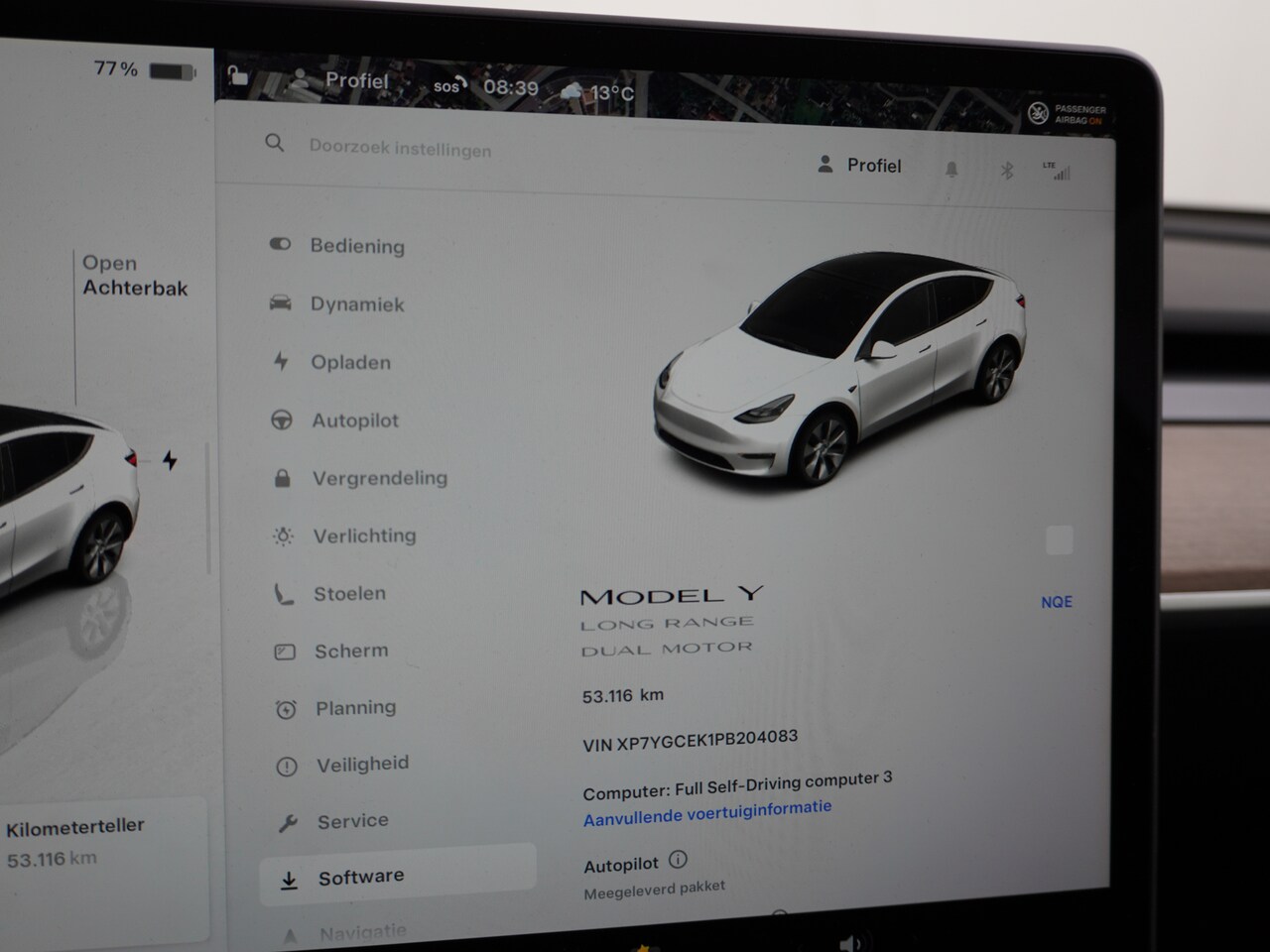Viewport: 1270px width, 952px height.
Task: Tap the white Model Y image
Action: 838,367
